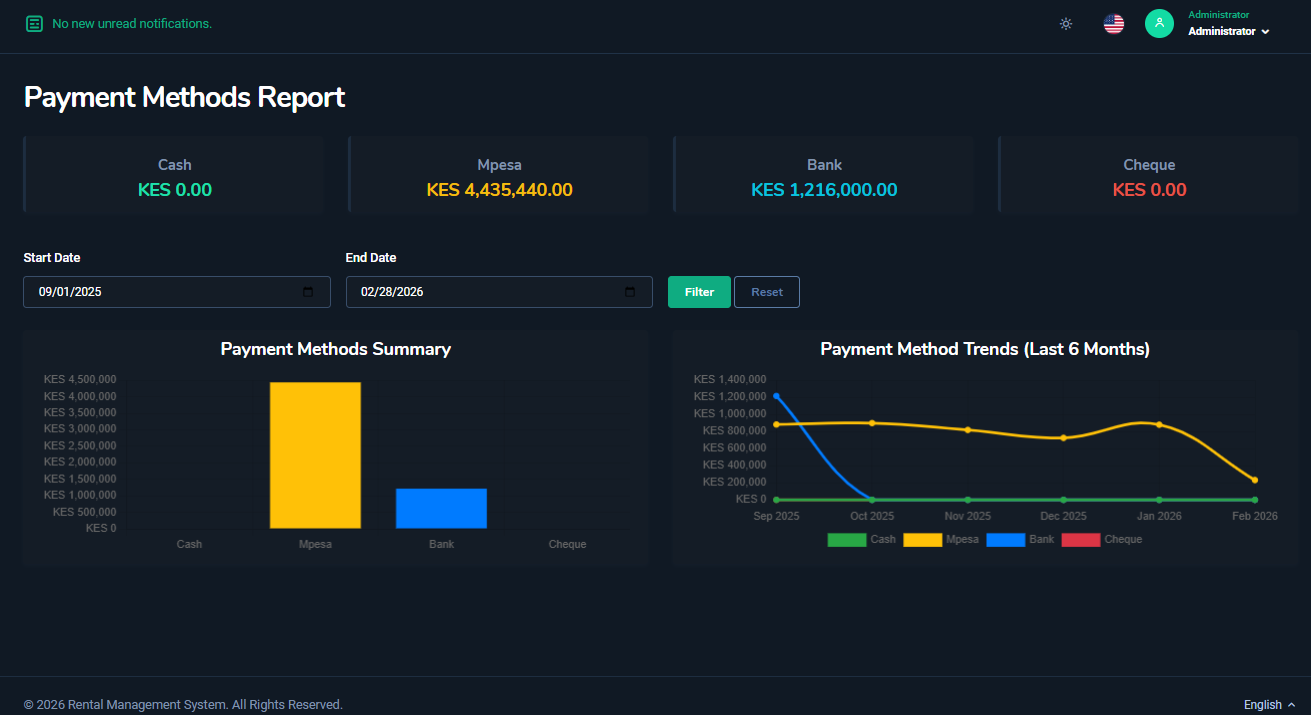Toggle the Mpesa legend yellow swatch

pyautogui.click(x=922, y=540)
